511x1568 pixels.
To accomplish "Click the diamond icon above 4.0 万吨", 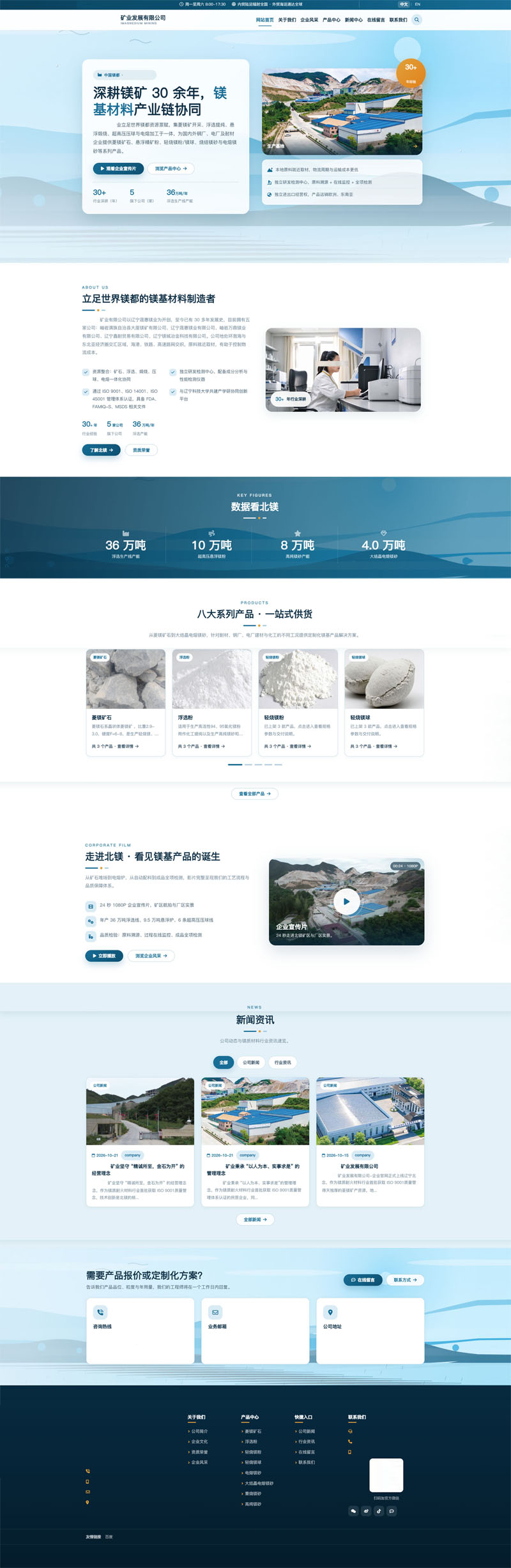I will (x=383, y=533).
